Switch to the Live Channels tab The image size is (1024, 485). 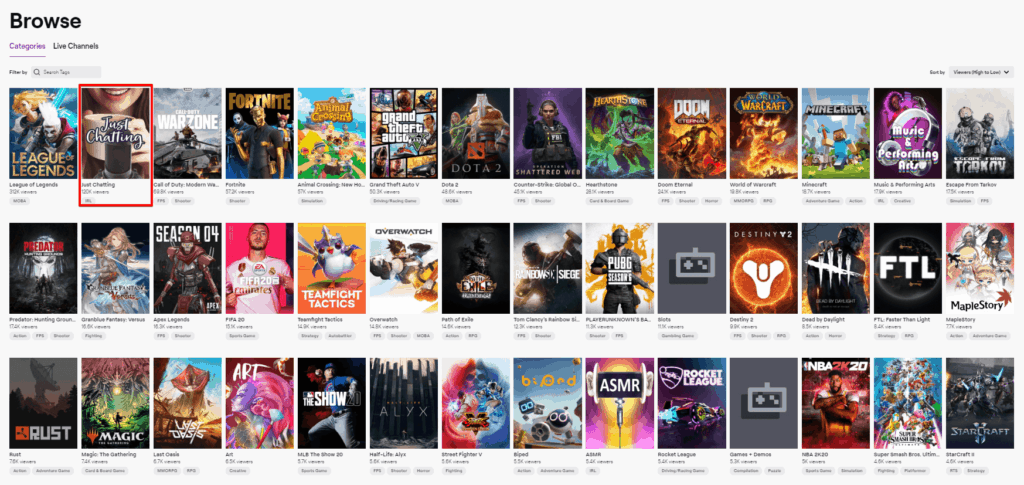(x=76, y=46)
